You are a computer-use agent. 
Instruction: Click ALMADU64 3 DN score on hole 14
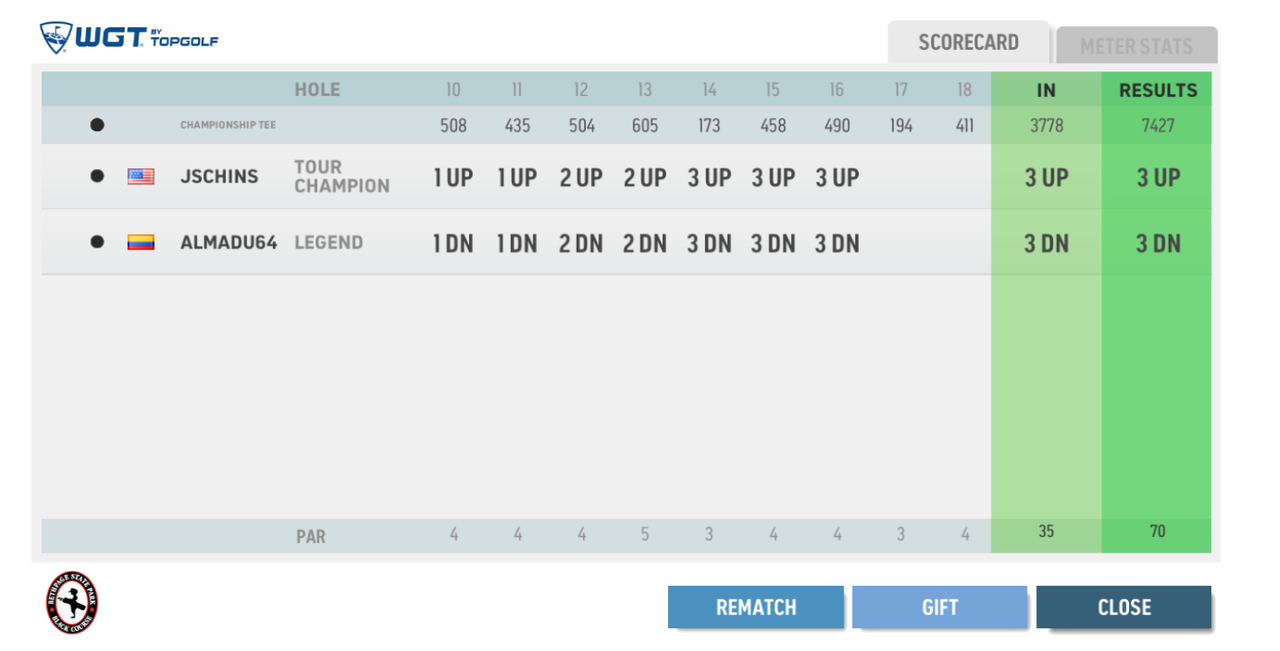click(x=709, y=244)
